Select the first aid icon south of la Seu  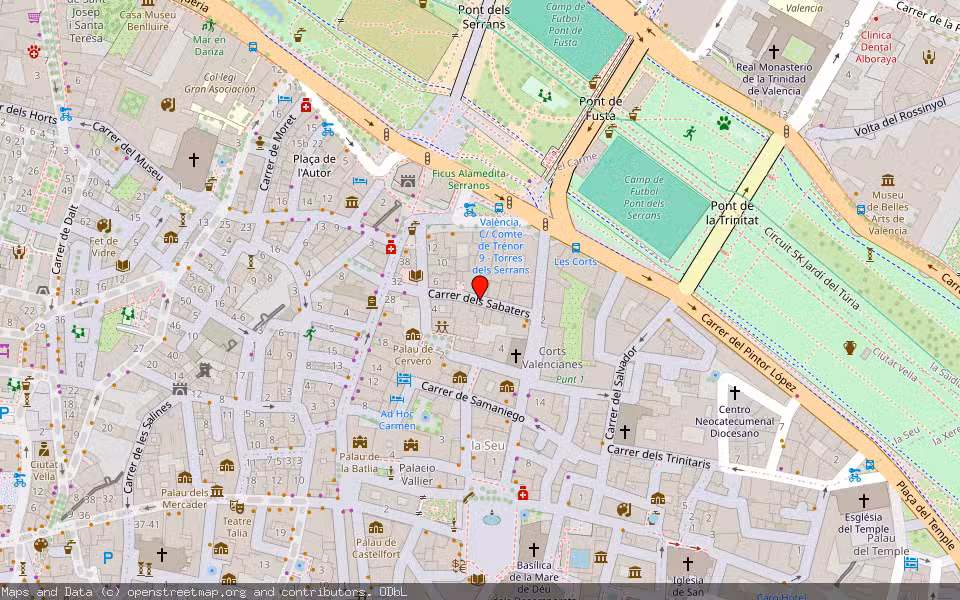[523, 494]
